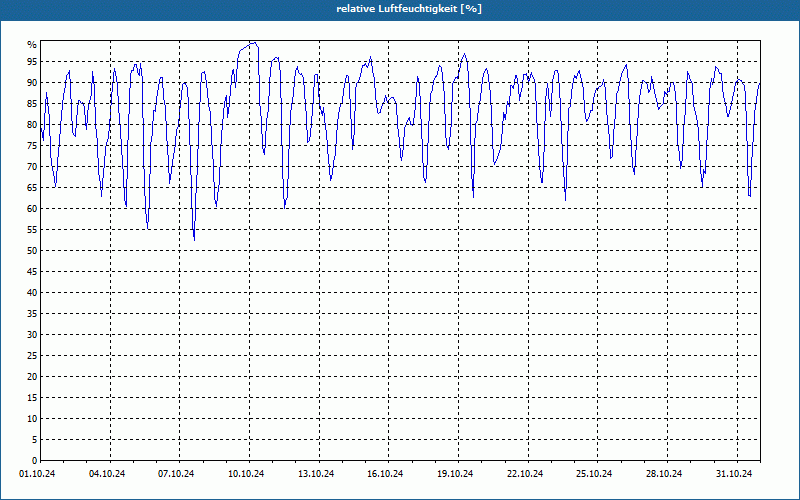The height and width of the screenshot is (500, 800).
Task: Click the y-axis value 15
Action: click(x=32, y=397)
